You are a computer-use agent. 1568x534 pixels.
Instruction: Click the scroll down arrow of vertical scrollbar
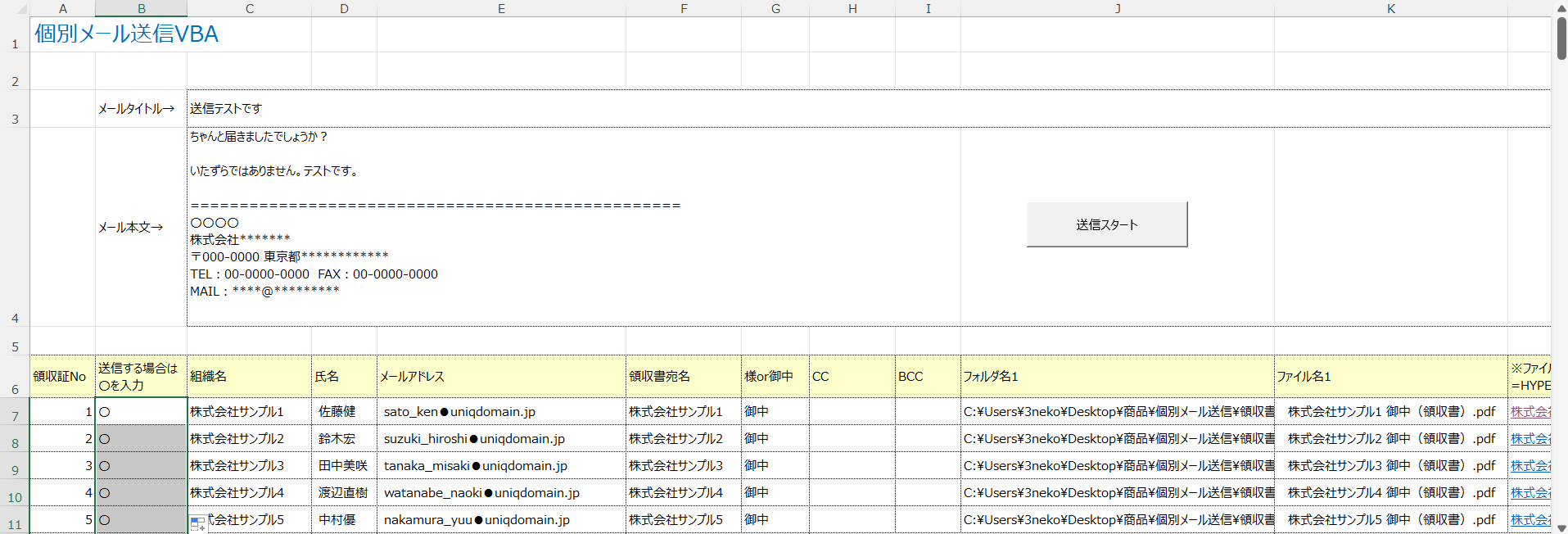coord(1561,527)
